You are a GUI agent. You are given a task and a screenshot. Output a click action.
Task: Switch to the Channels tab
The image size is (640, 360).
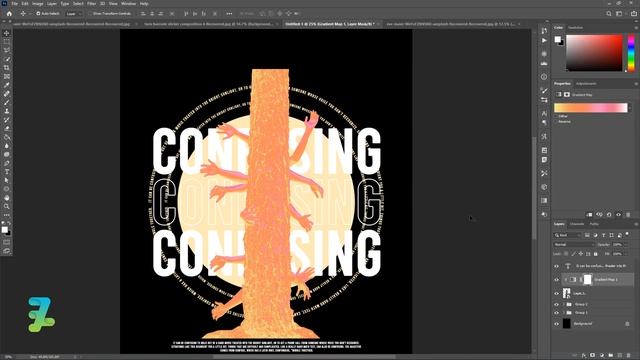click(577, 224)
